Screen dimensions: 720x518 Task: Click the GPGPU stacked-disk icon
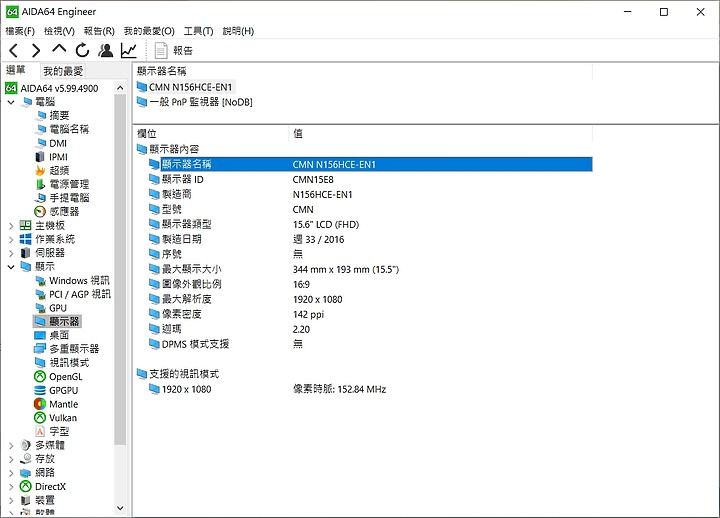[x=40, y=390]
